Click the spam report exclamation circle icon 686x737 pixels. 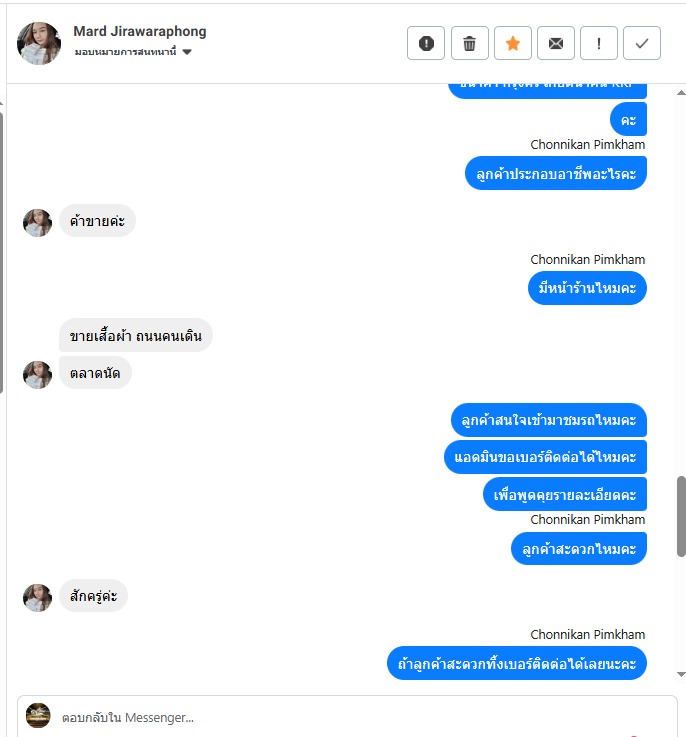click(426, 43)
